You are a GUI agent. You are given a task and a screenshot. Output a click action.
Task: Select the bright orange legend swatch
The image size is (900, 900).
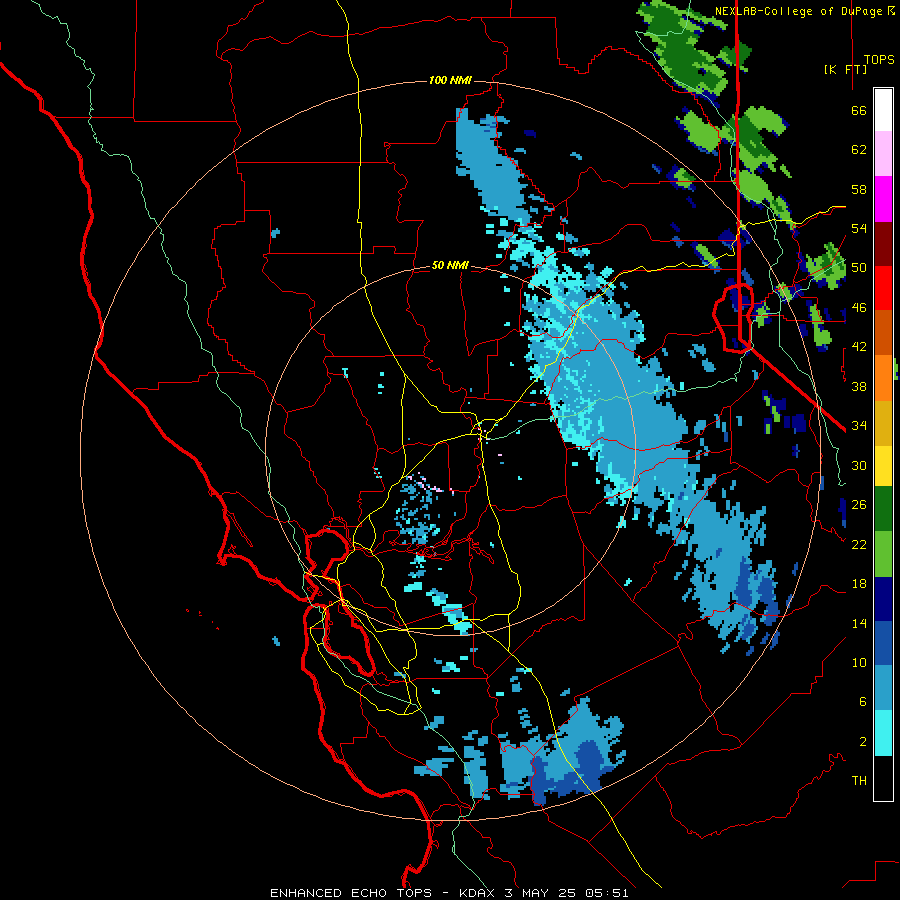point(883,378)
